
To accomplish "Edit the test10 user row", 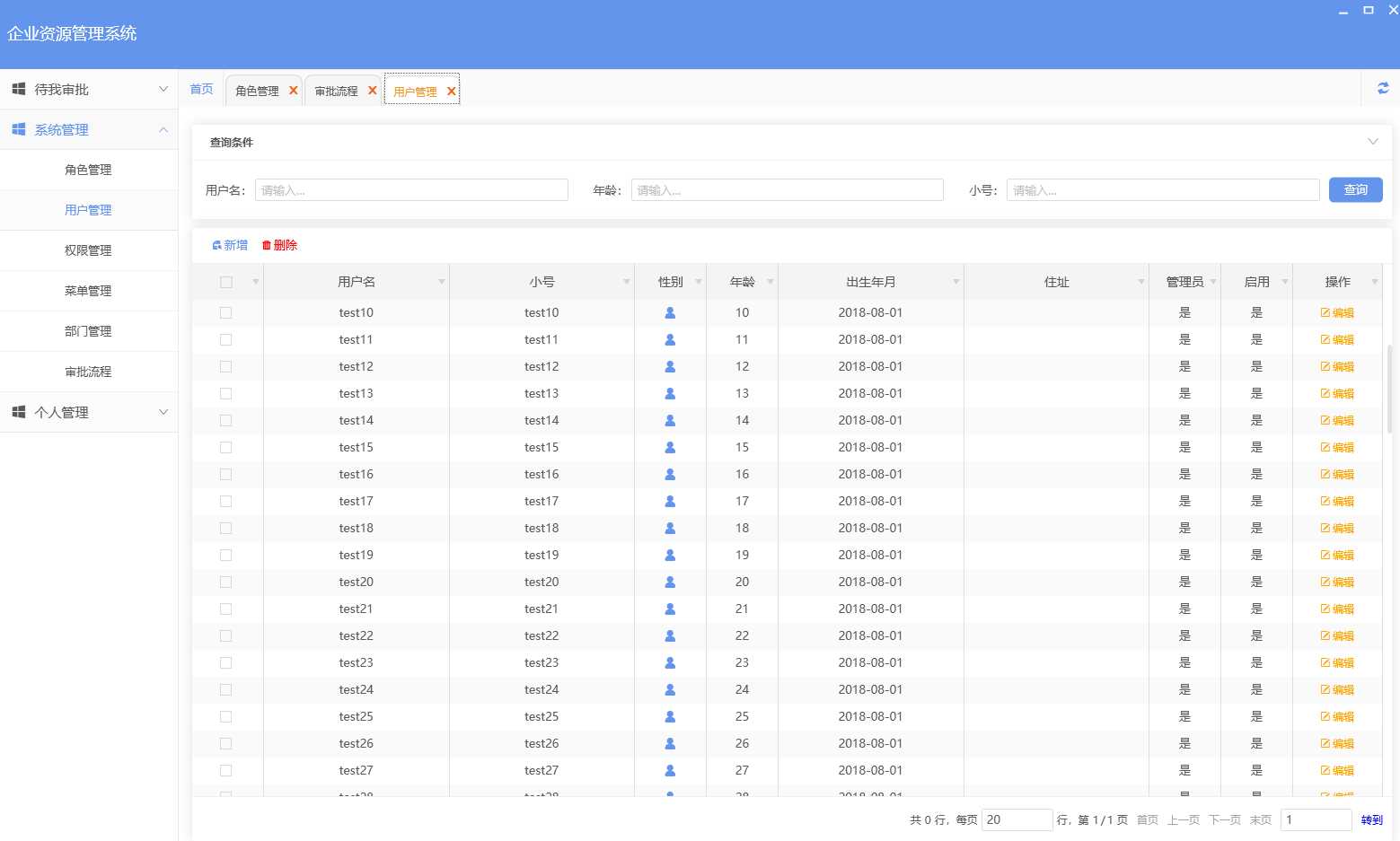I will click(x=1337, y=313).
